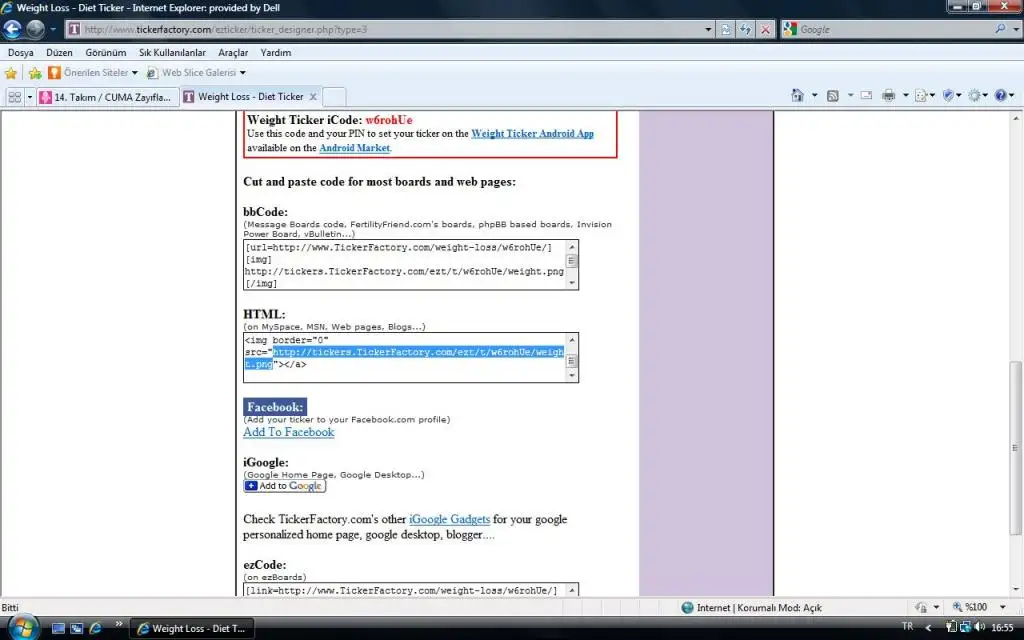
Task: Expand the zoom level dropdown arrow
Action: tap(1003, 607)
